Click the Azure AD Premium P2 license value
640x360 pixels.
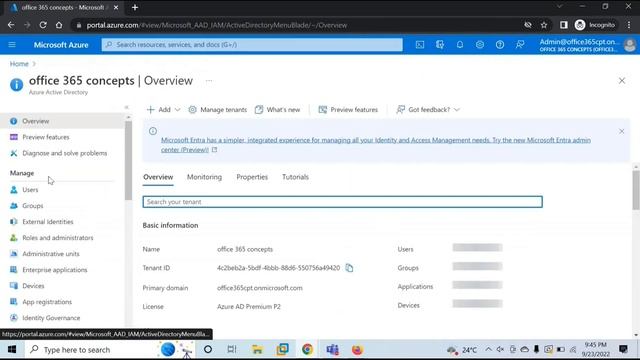249,307
